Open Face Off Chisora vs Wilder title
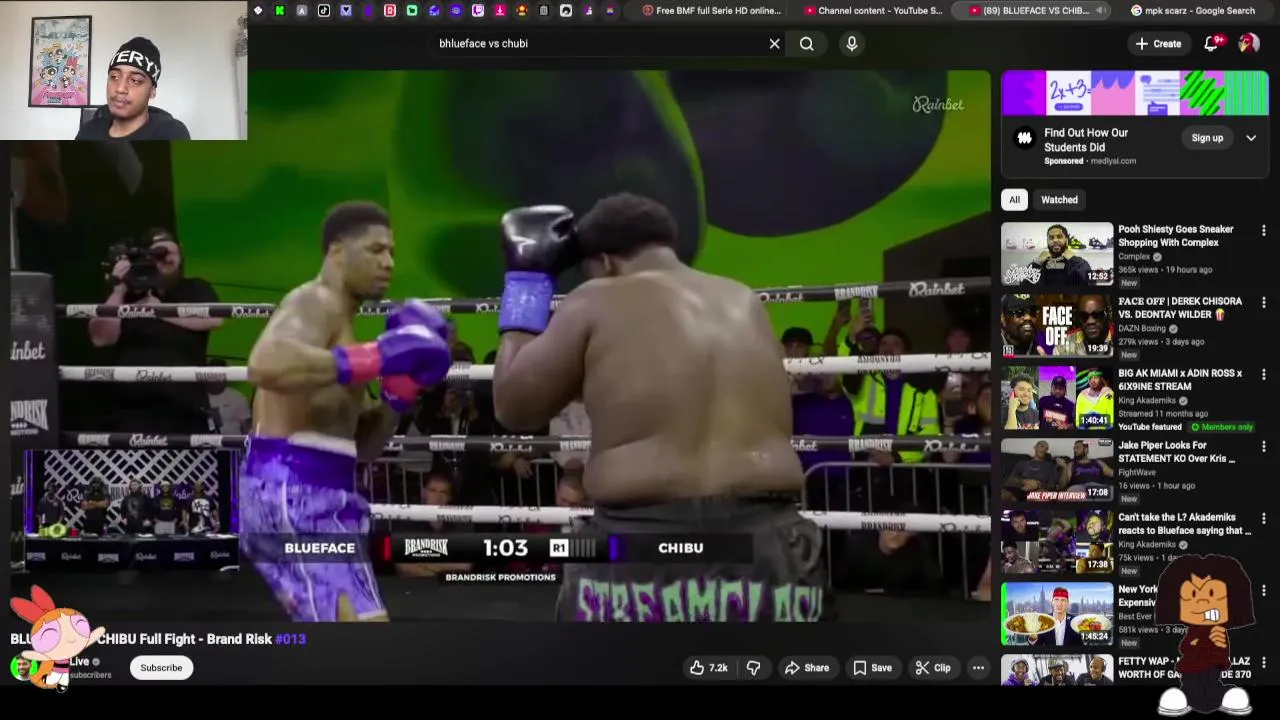This screenshot has height=720, width=1280. tap(1180, 308)
